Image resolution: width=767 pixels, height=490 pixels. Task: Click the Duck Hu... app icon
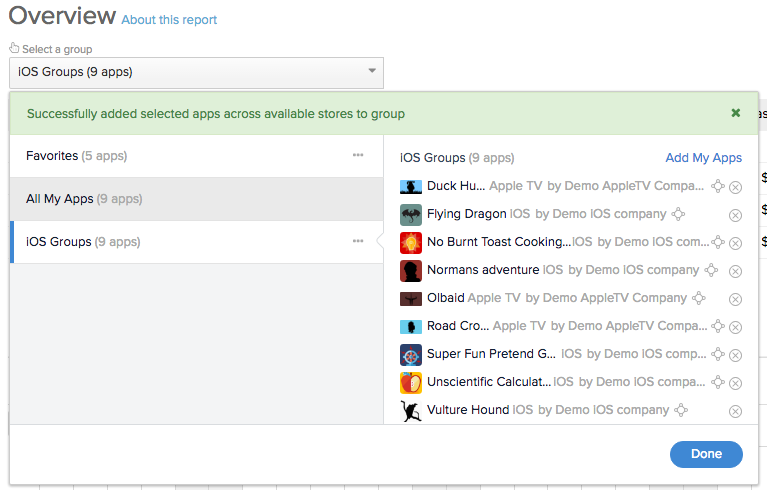(411, 187)
